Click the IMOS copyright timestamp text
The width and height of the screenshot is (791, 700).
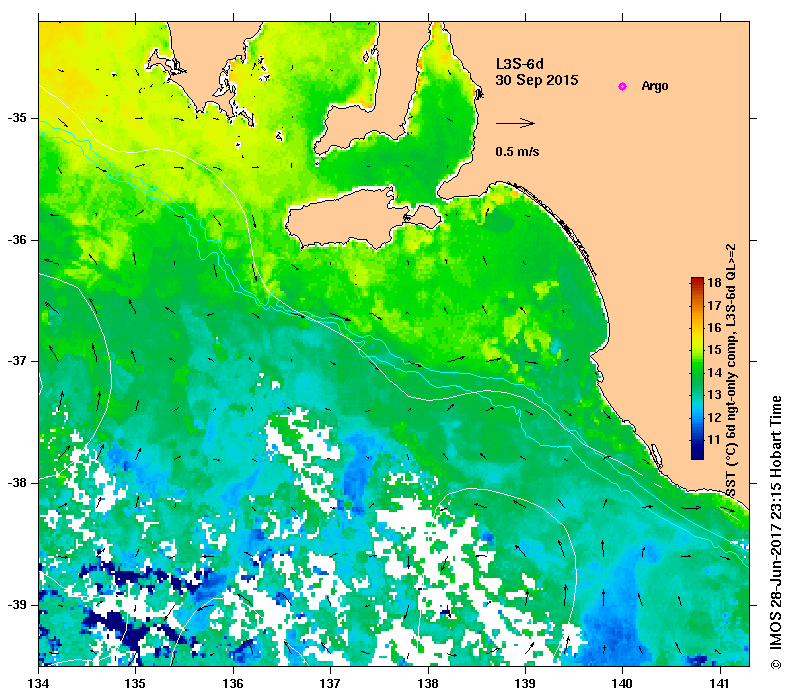coord(775,533)
